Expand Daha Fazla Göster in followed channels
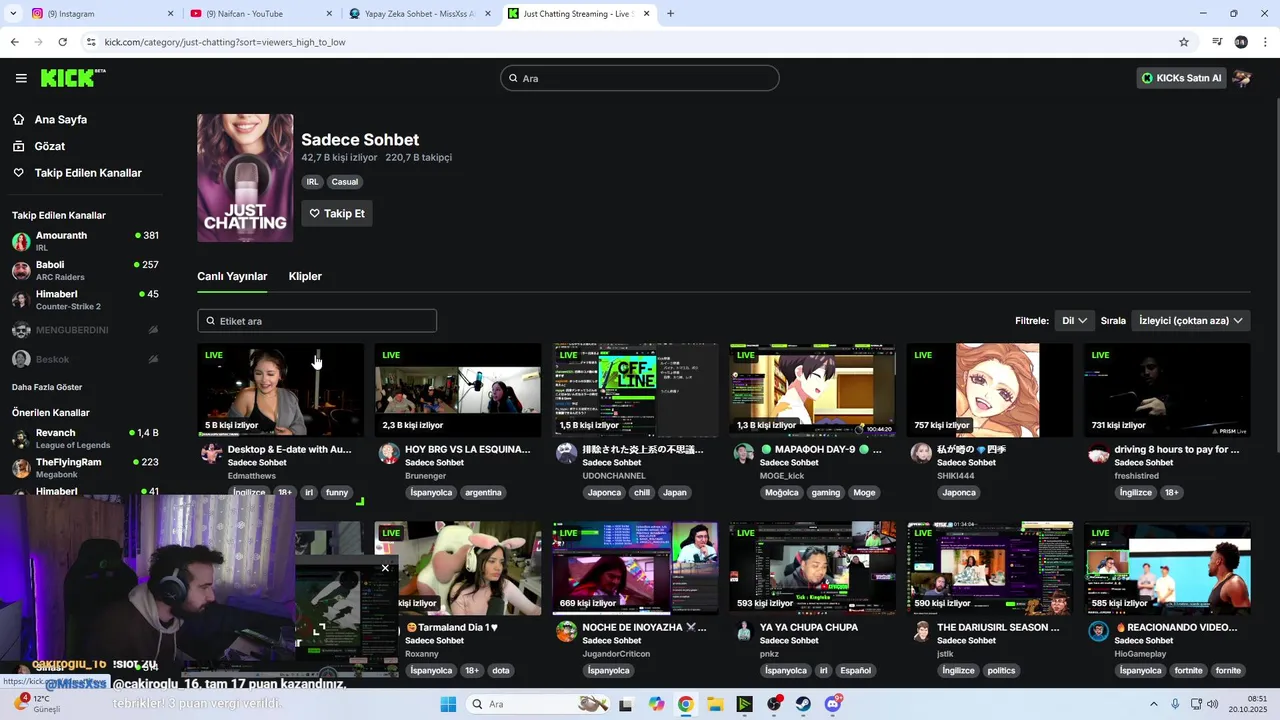 click(47, 387)
